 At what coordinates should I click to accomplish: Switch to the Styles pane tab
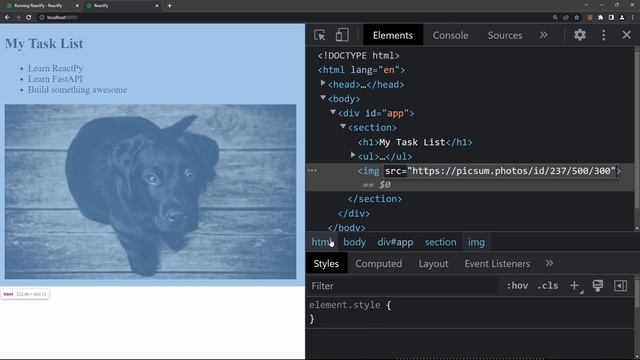pos(326,264)
